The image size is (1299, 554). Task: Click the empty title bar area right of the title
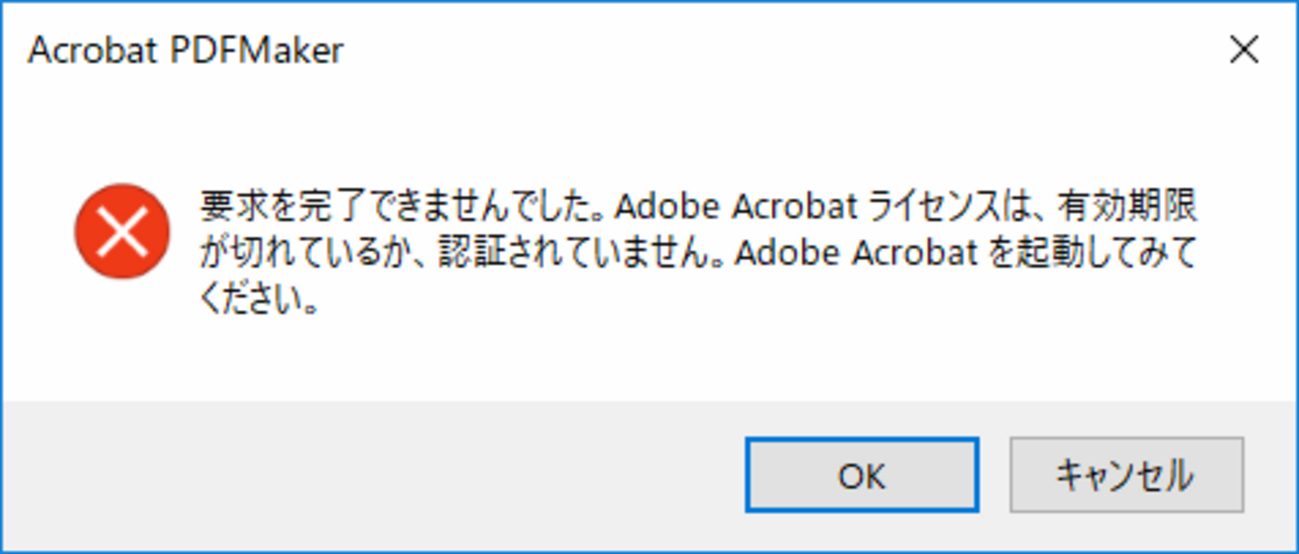(750, 51)
